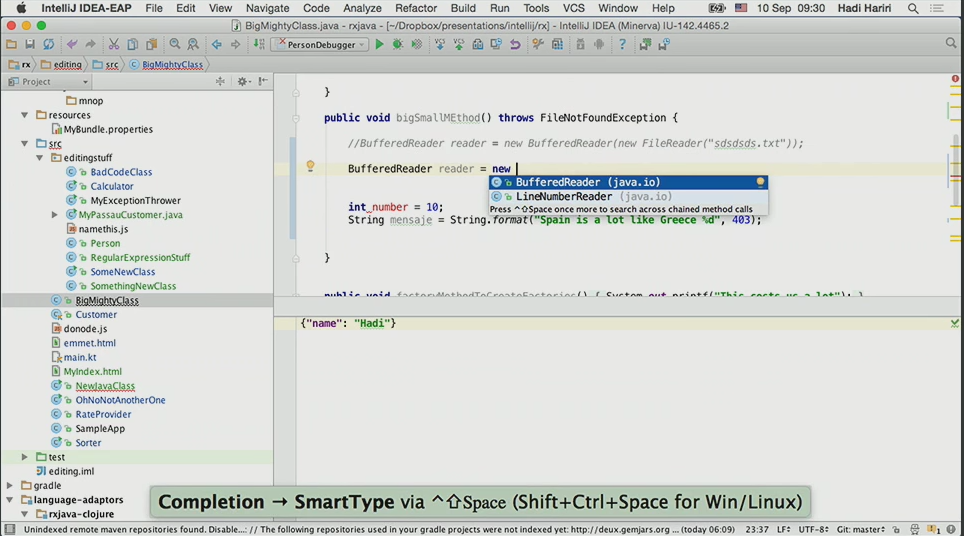Click Search Everywhere magnifier at toolbar right
This screenshot has height=536, width=964.
tap(951, 44)
